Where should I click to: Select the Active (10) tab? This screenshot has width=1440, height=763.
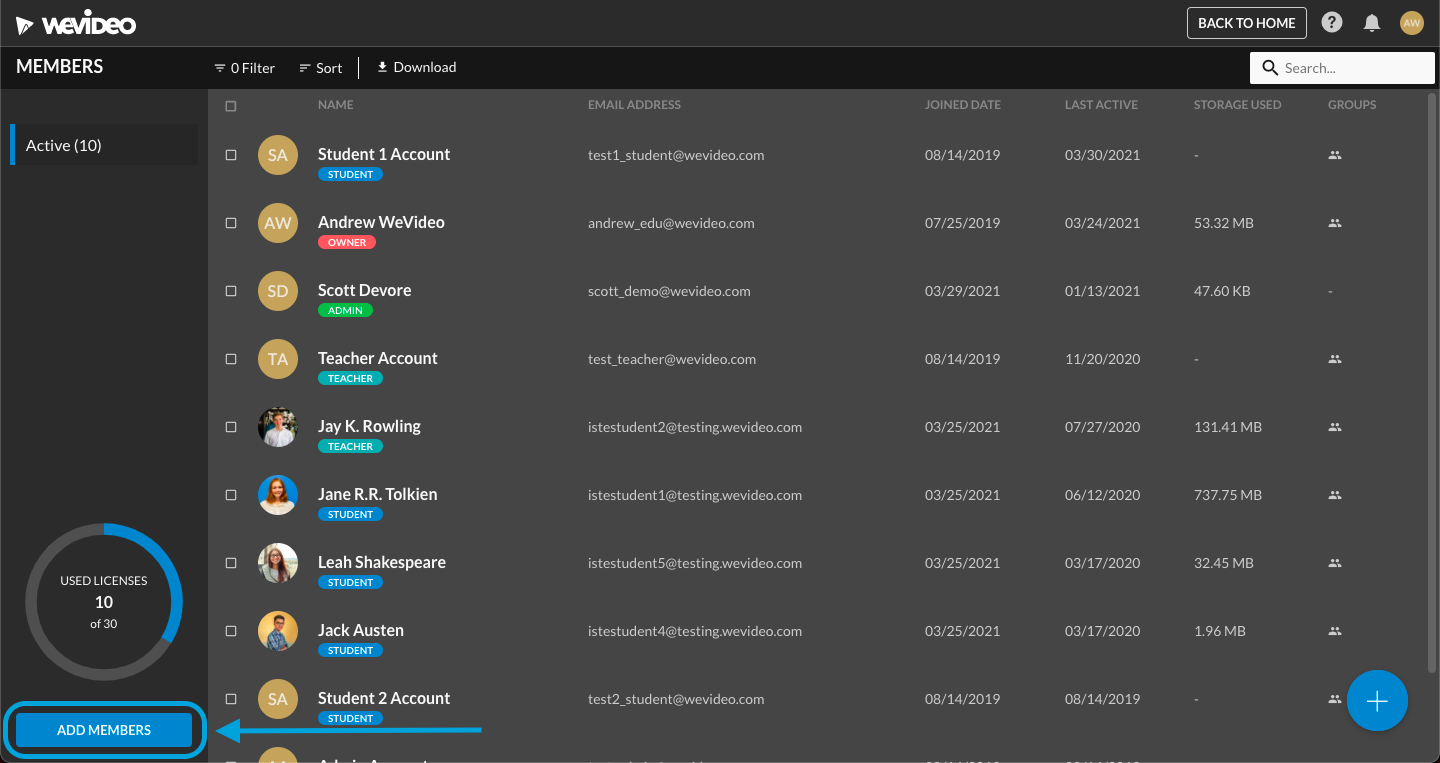point(104,145)
